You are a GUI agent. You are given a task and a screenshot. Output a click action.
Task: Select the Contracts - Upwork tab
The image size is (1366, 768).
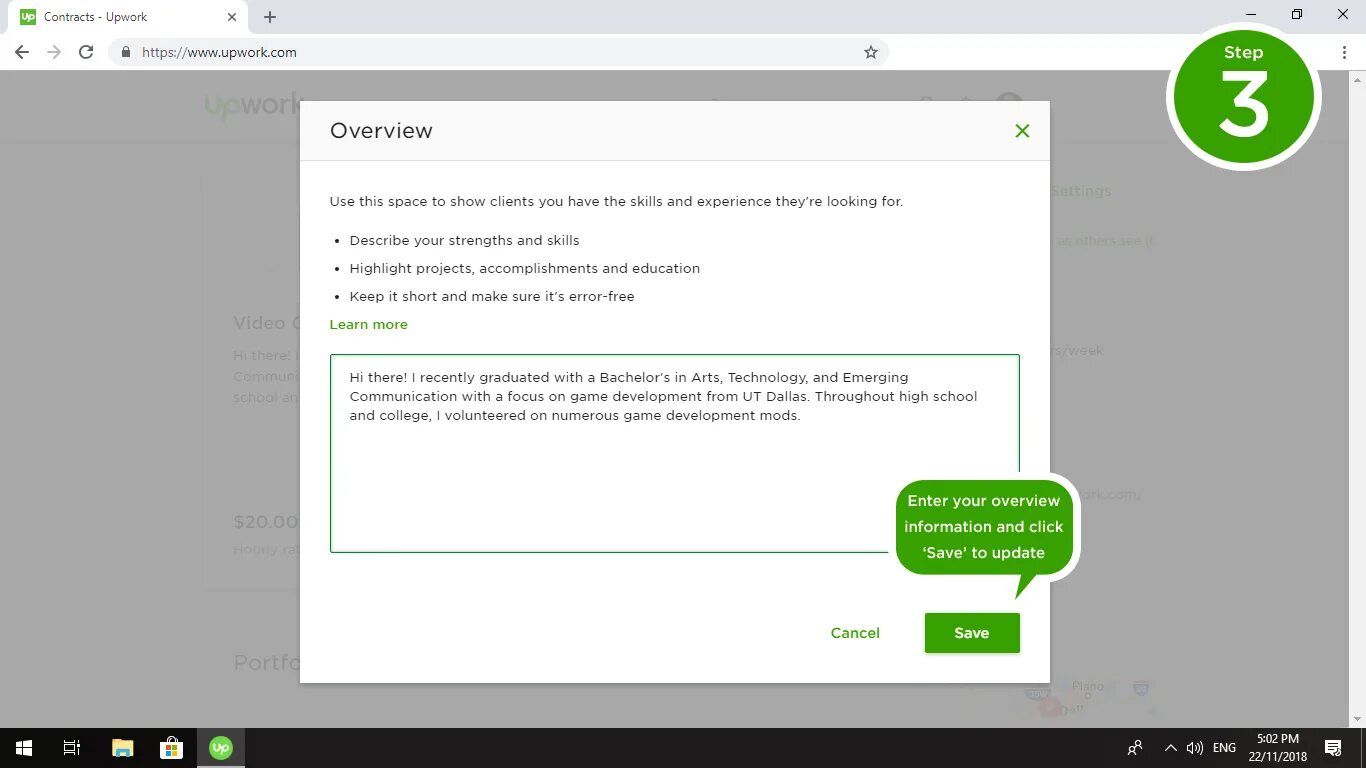(x=128, y=17)
